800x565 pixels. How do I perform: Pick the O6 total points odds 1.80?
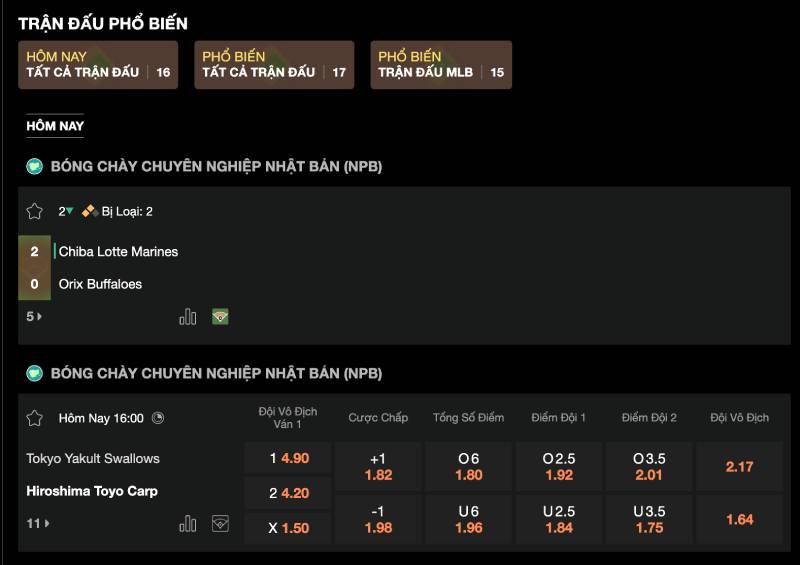point(469,466)
